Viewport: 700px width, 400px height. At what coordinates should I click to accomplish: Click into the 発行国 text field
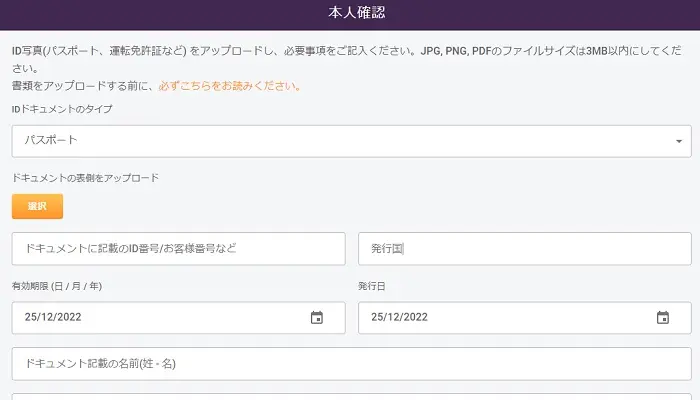[524, 249]
